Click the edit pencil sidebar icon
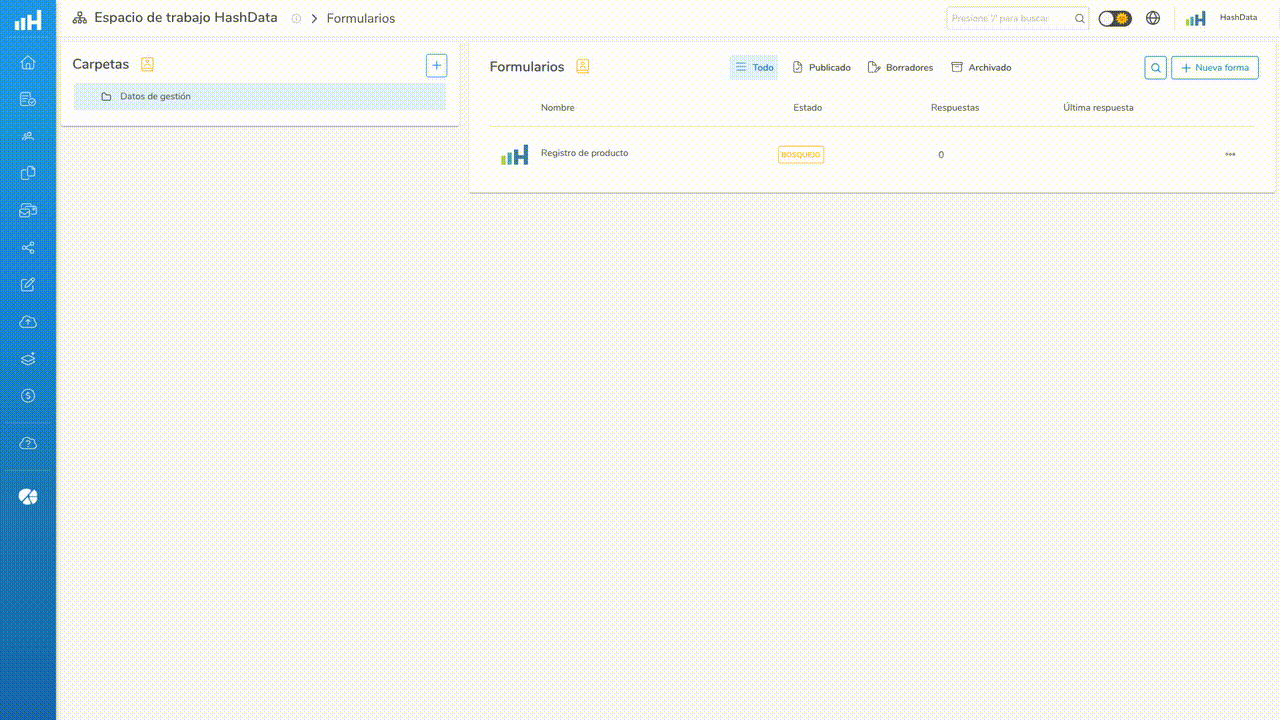 28,285
